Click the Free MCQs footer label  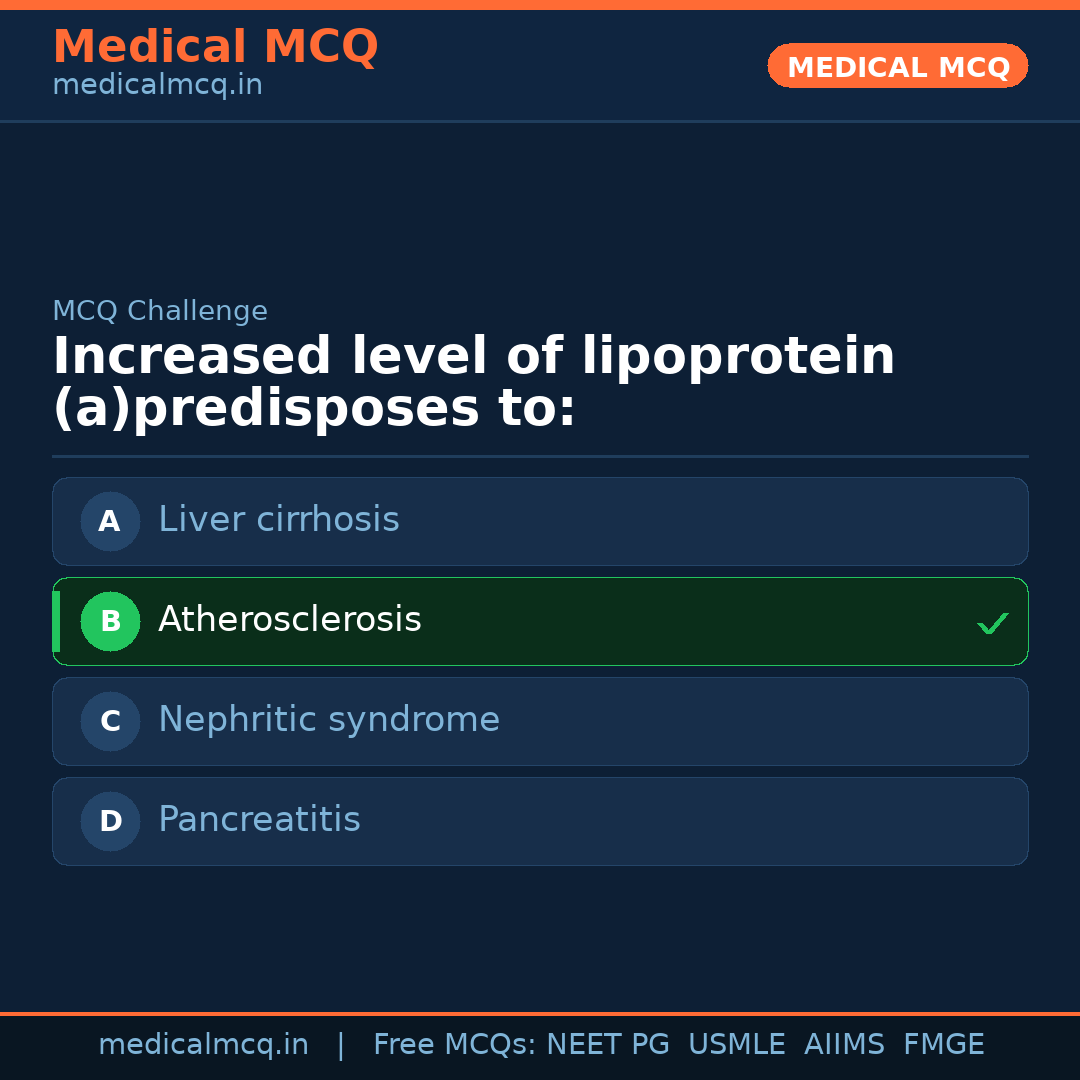454,1045
